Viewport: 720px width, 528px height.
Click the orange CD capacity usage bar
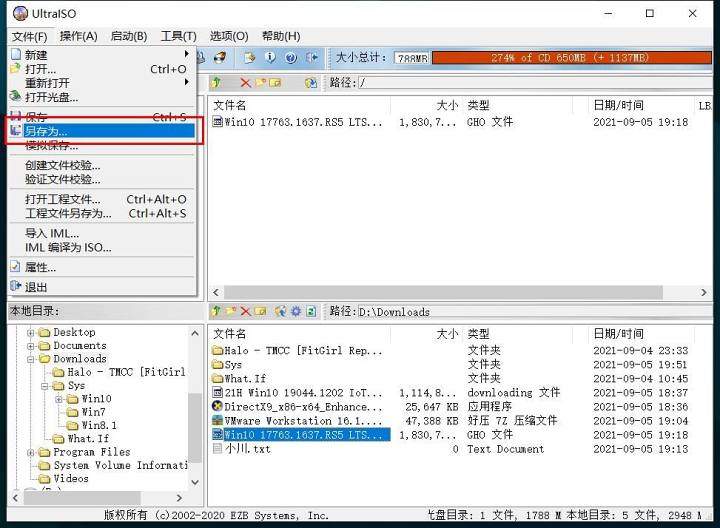[571, 58]
